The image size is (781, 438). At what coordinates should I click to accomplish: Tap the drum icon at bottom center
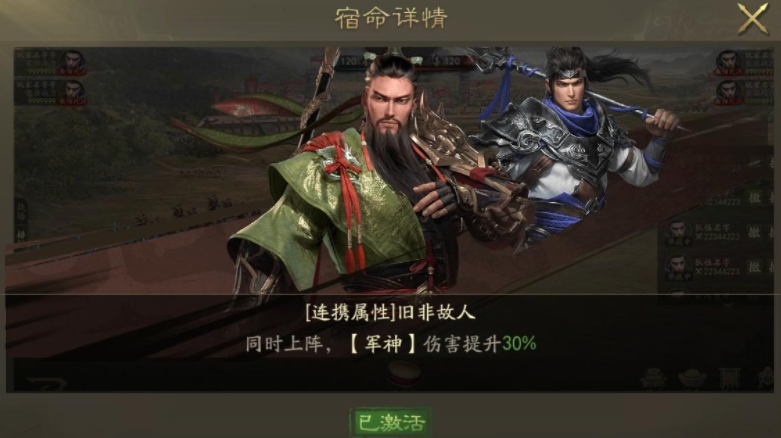[x=404, y=374]
